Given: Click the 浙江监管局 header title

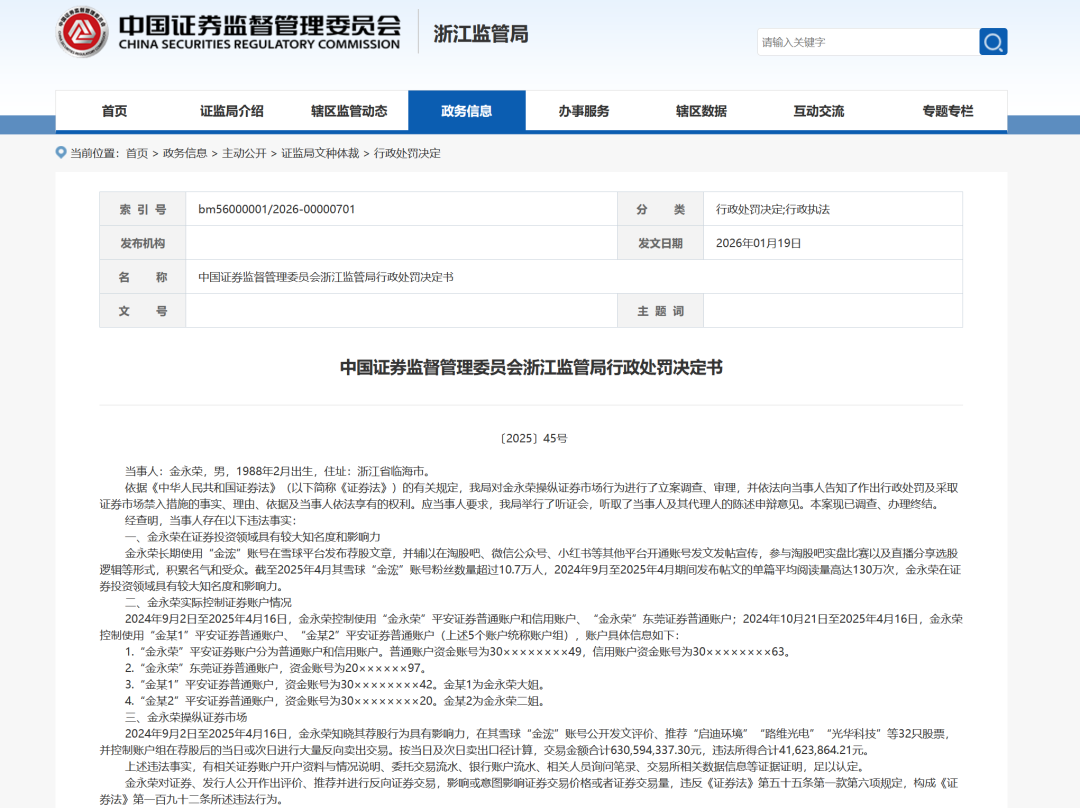Looking at the screenshot, I should click(481, 34).
